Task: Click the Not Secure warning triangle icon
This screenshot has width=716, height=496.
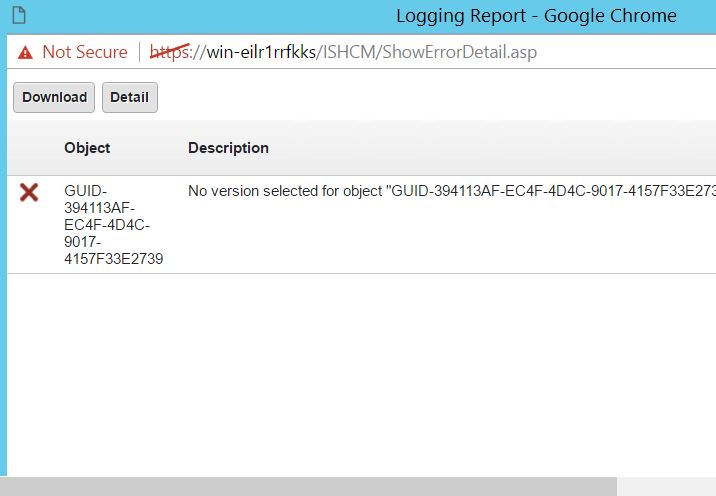Action: [x=25, y=52]
